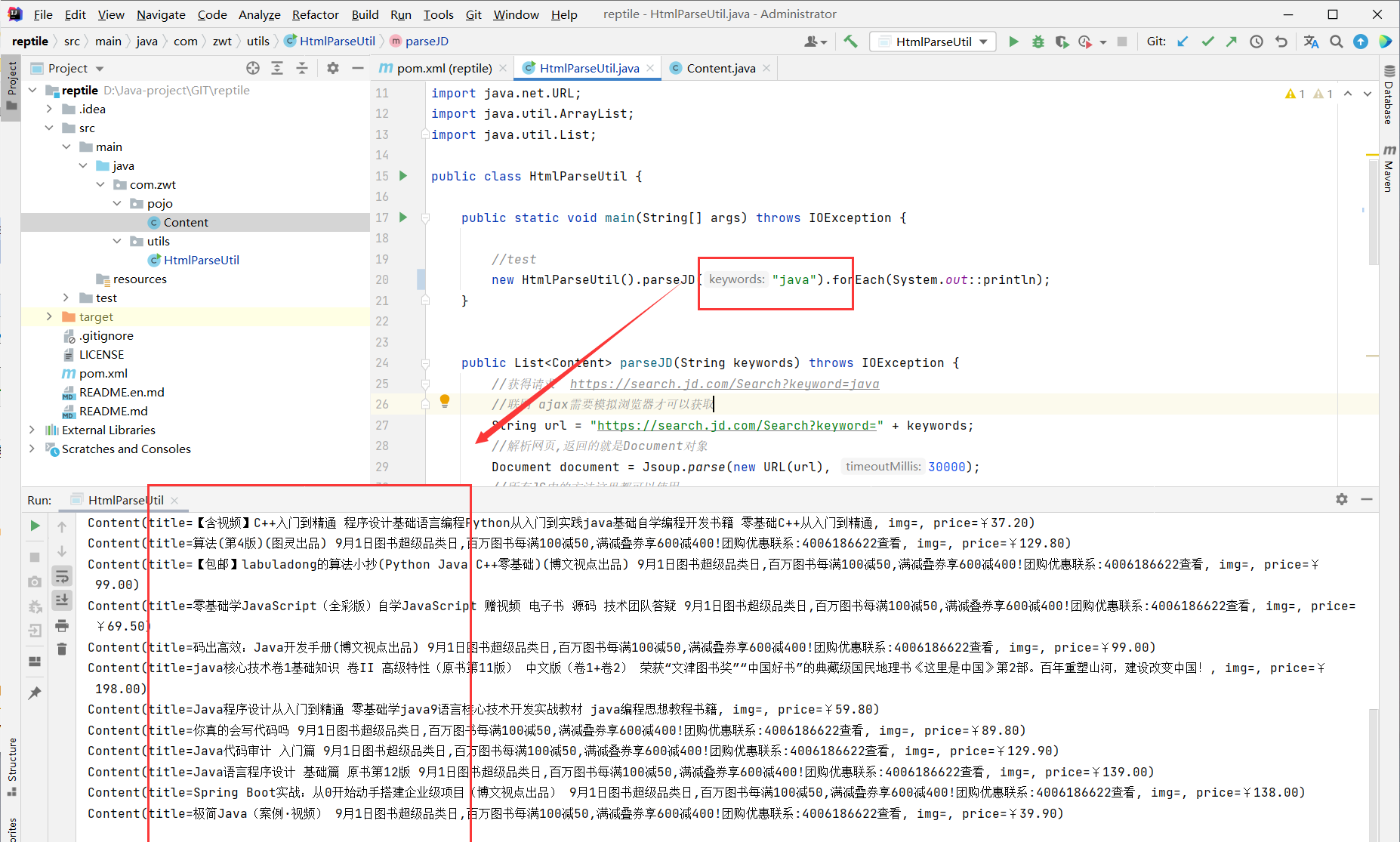
Task: Switch to Content.java editor tab
Action: [721, 68]
